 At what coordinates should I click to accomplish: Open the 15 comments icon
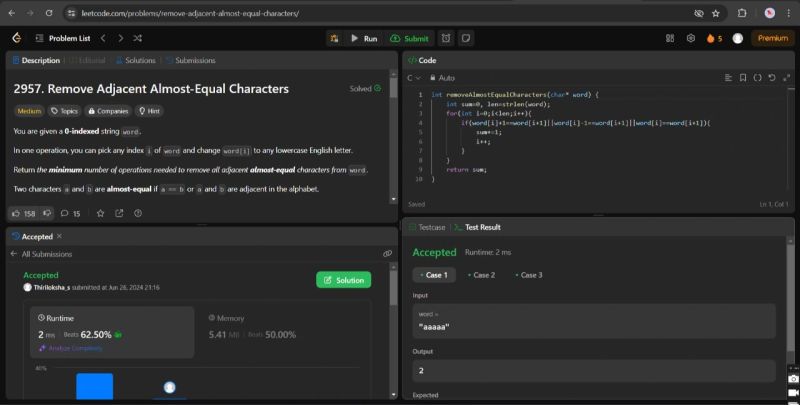[70, 213]
